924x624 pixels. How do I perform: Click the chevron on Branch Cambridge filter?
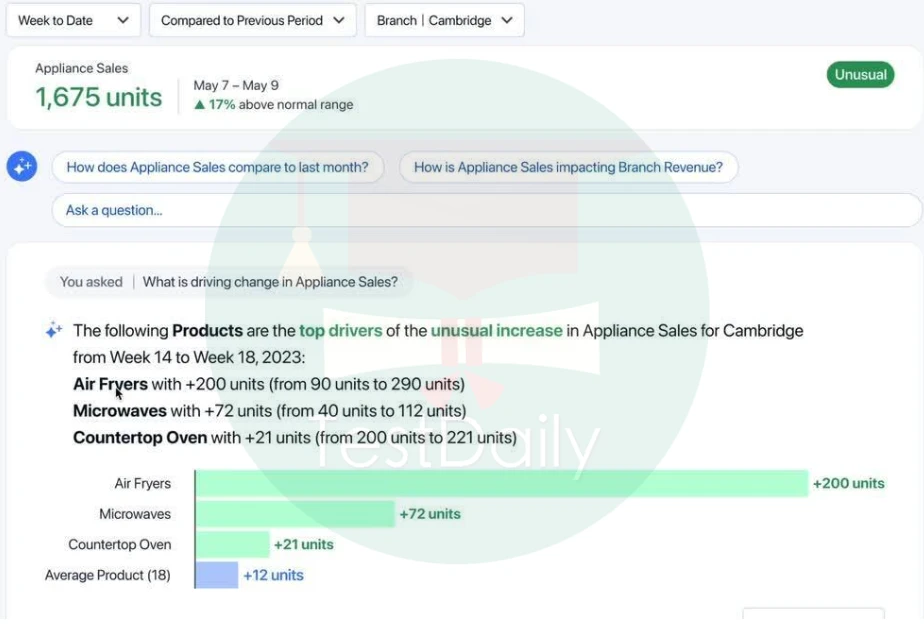tap(507, 20)
